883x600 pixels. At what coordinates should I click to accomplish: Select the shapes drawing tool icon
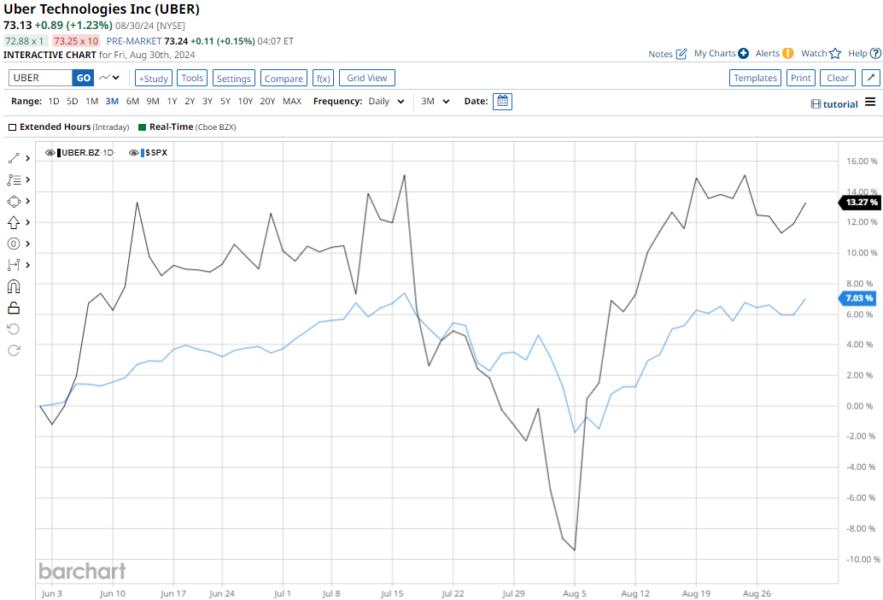pyautogui.click(x=14, y=201)
